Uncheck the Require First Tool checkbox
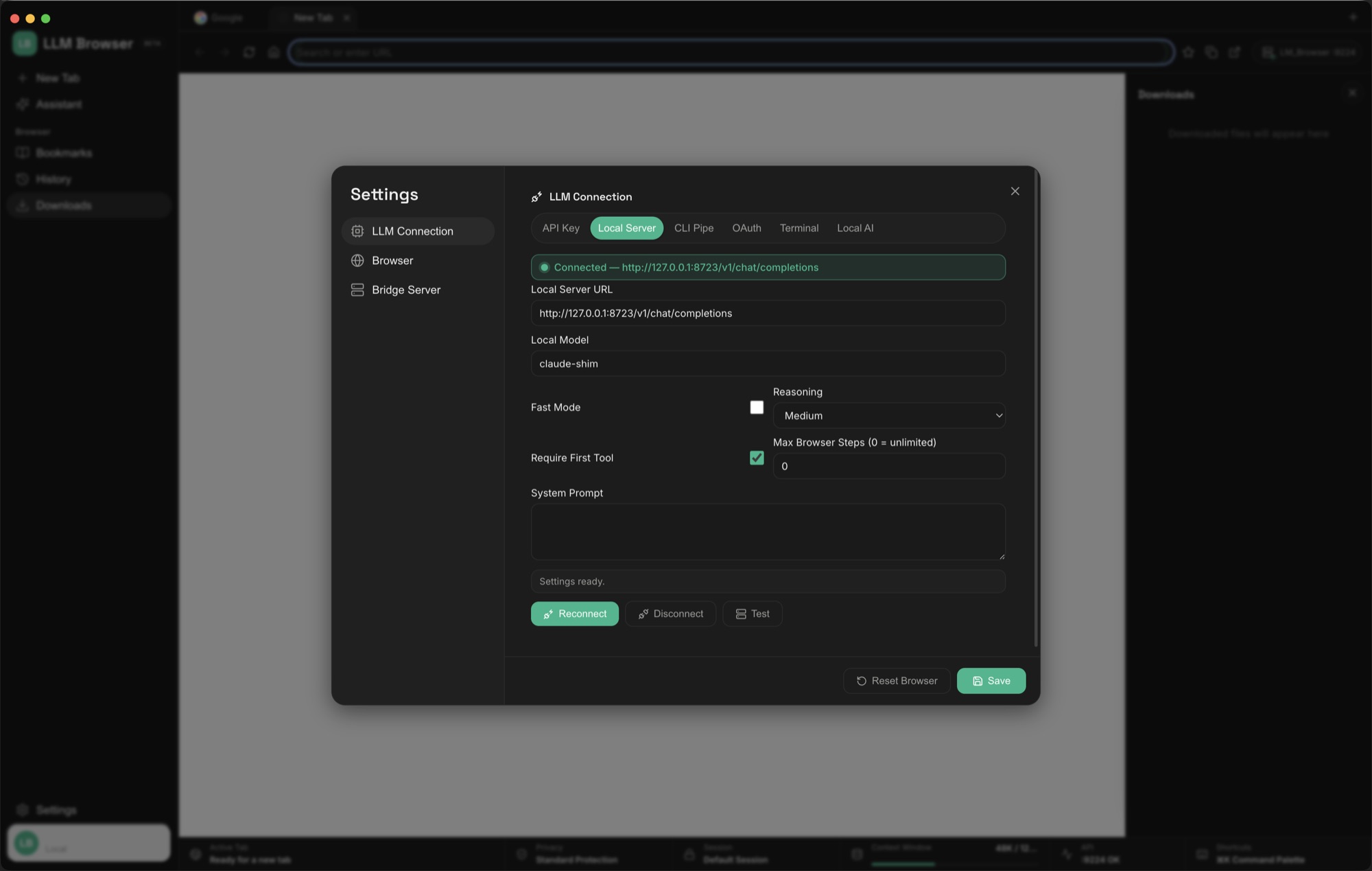The height and width of the screenshot is (871, 1372). (x=757, y=458)
